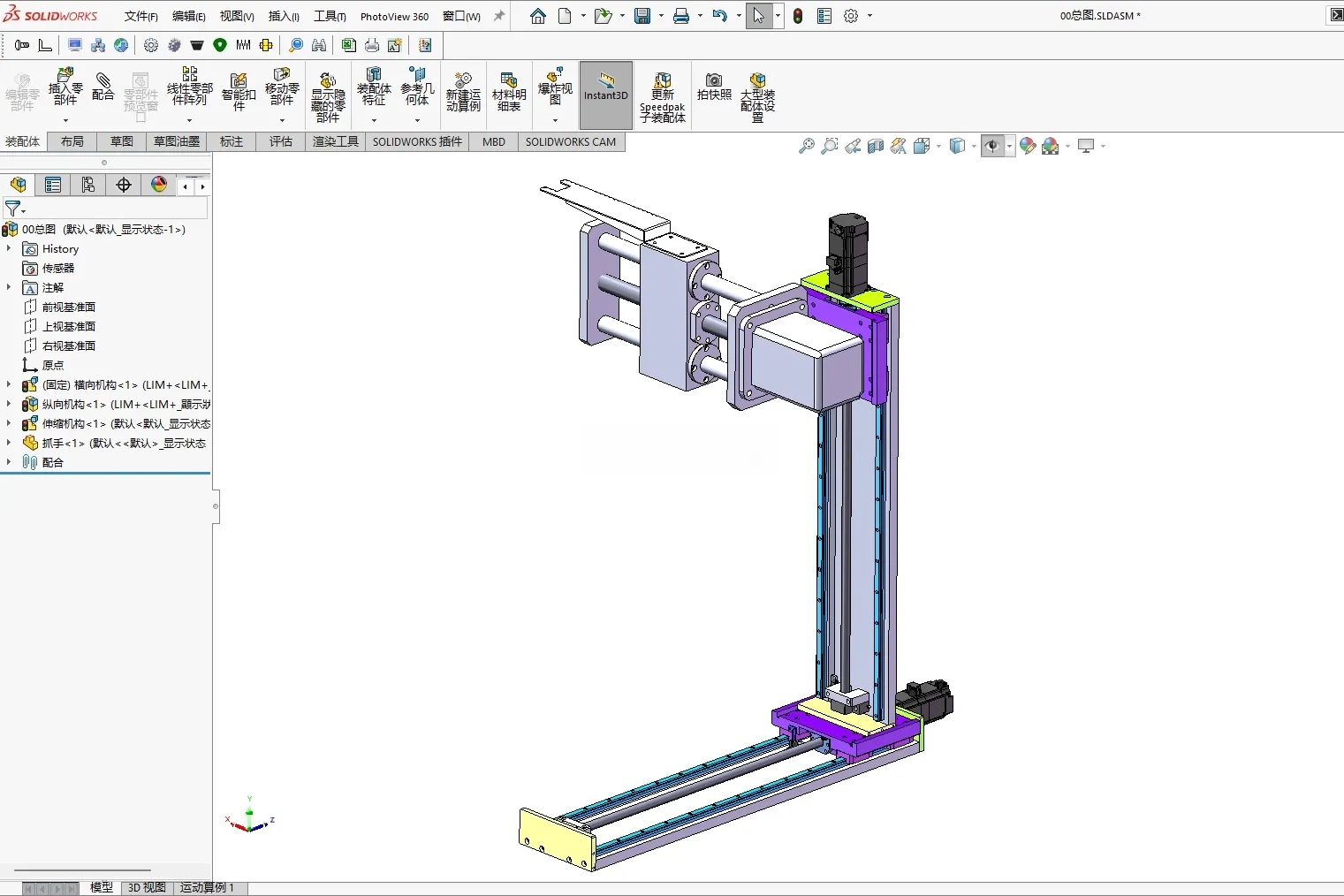Switch to the 运动算例 1 bottom tab
Image resolution: width=1344 pixels, height=896 pixels.
click(x=208, y=887)
